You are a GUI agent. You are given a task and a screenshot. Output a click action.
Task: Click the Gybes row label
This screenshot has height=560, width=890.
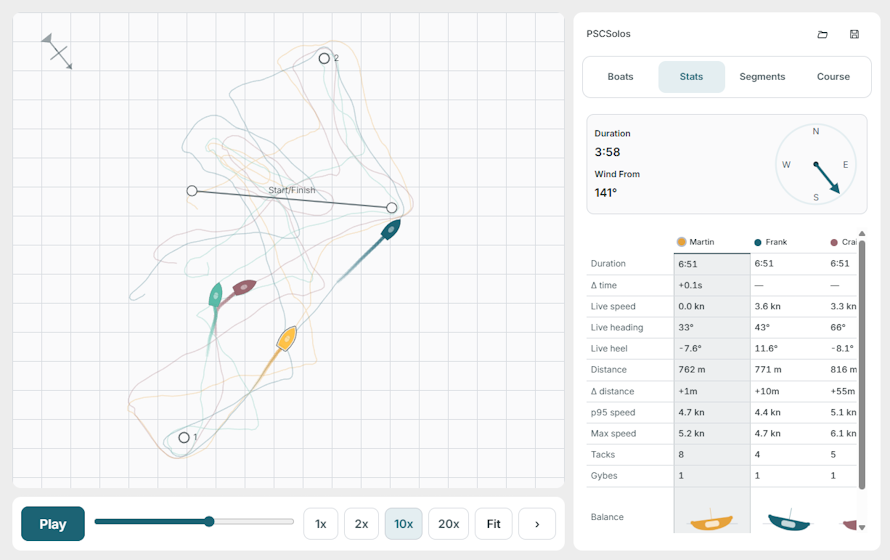[604, 475]
